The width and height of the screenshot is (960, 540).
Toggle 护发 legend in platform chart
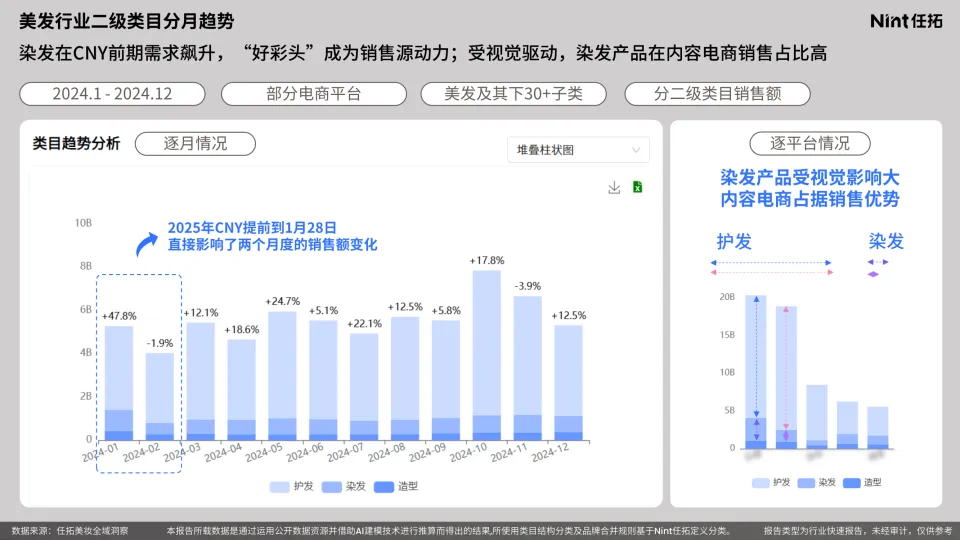coord(771,482)
